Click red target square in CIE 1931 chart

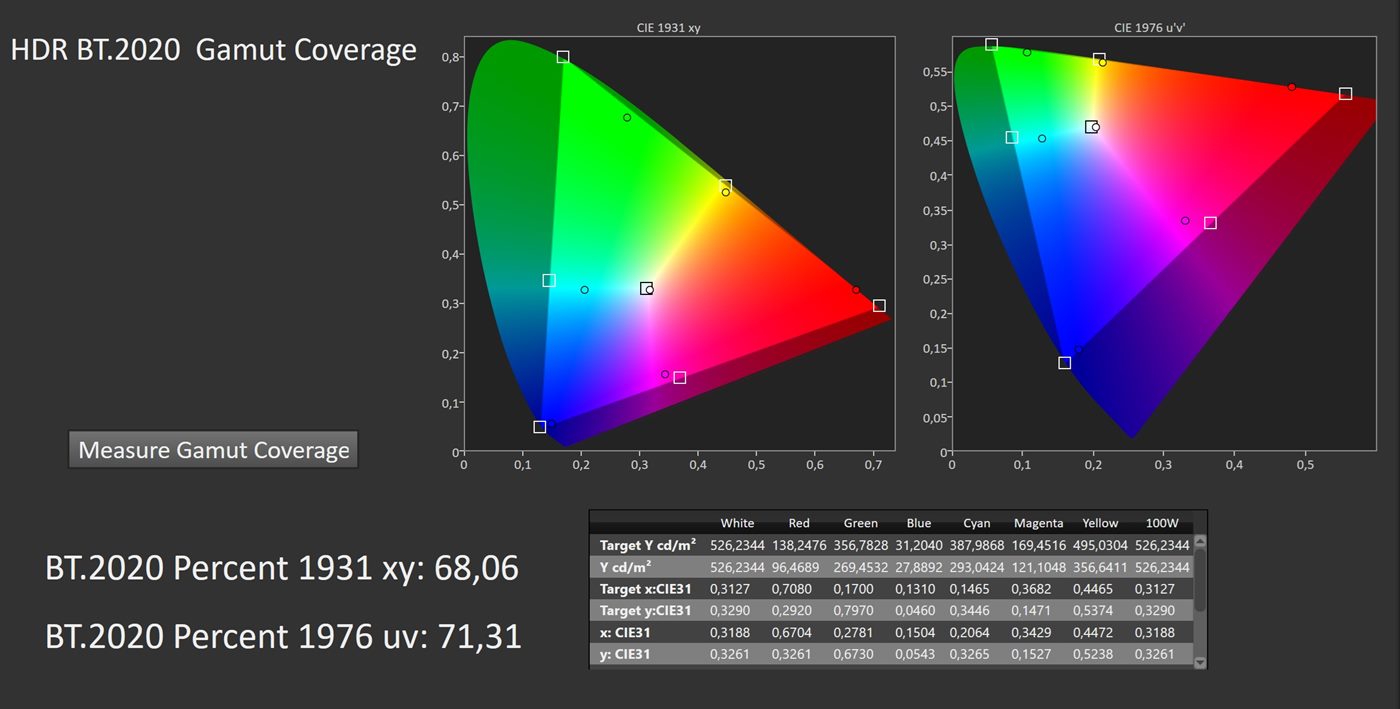(x=879, y=306)
